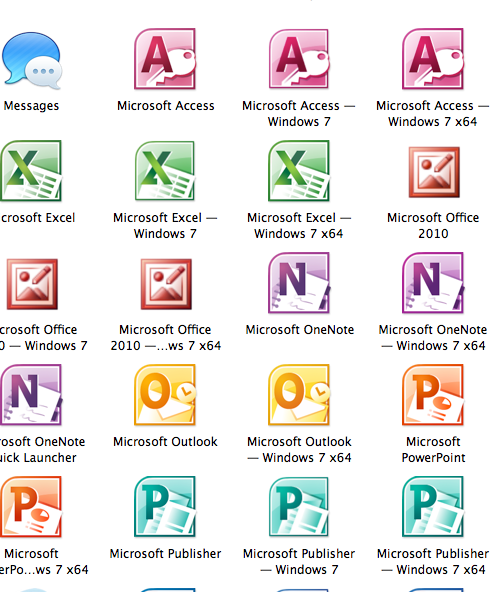501x592 pixels.
Task: Click the 'Microsoft Office 2010' label text
Action: tap(433, 226)
